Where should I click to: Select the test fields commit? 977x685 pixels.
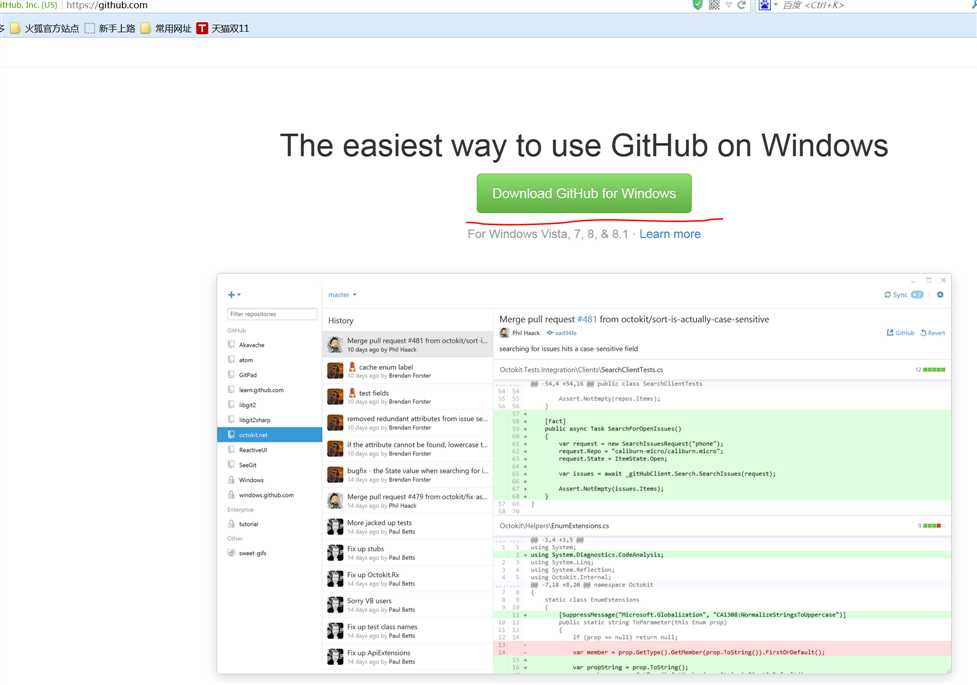(408, 397)
